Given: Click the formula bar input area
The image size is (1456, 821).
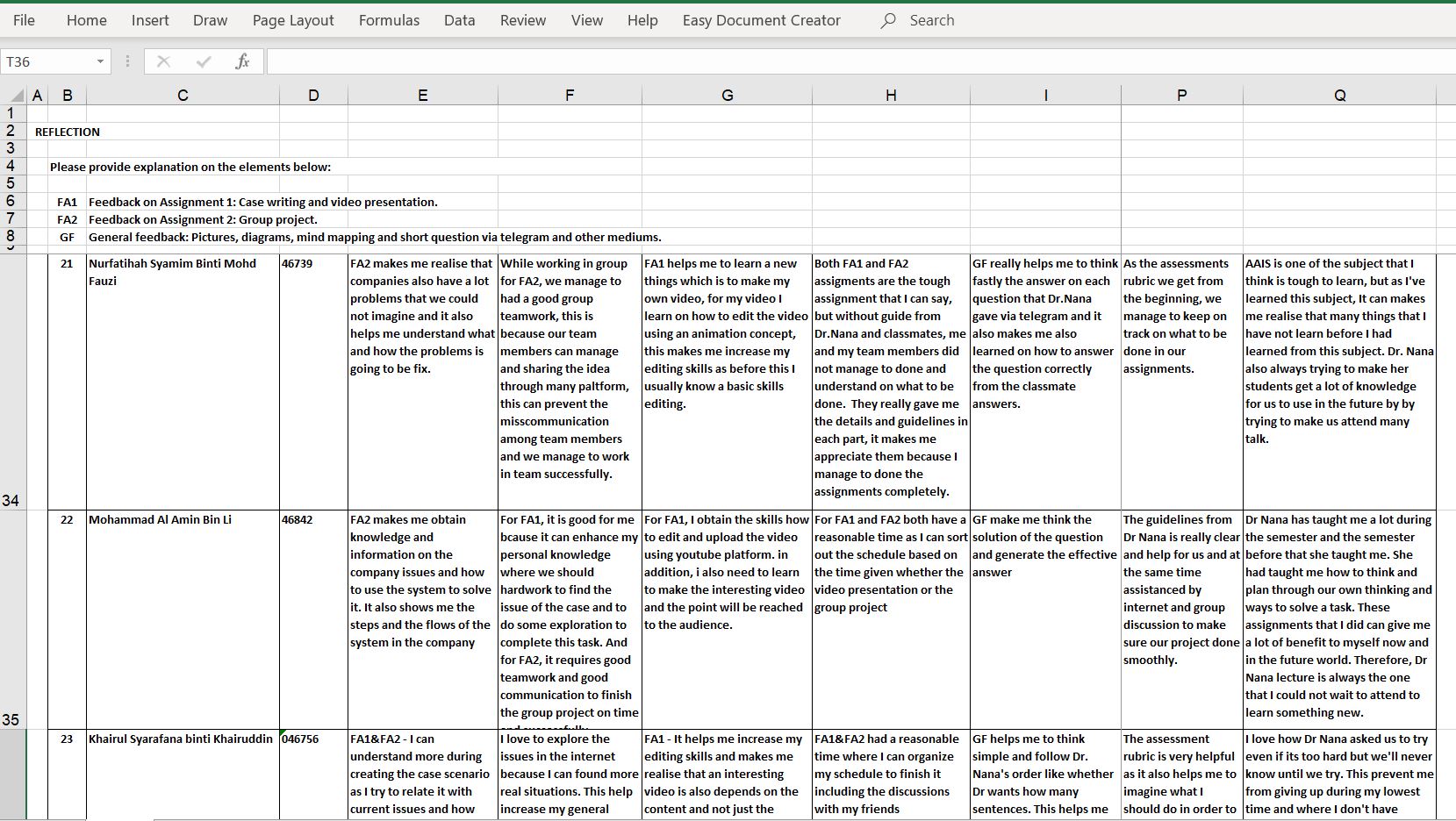Looking at the screenshot, I should pos(860,61).
